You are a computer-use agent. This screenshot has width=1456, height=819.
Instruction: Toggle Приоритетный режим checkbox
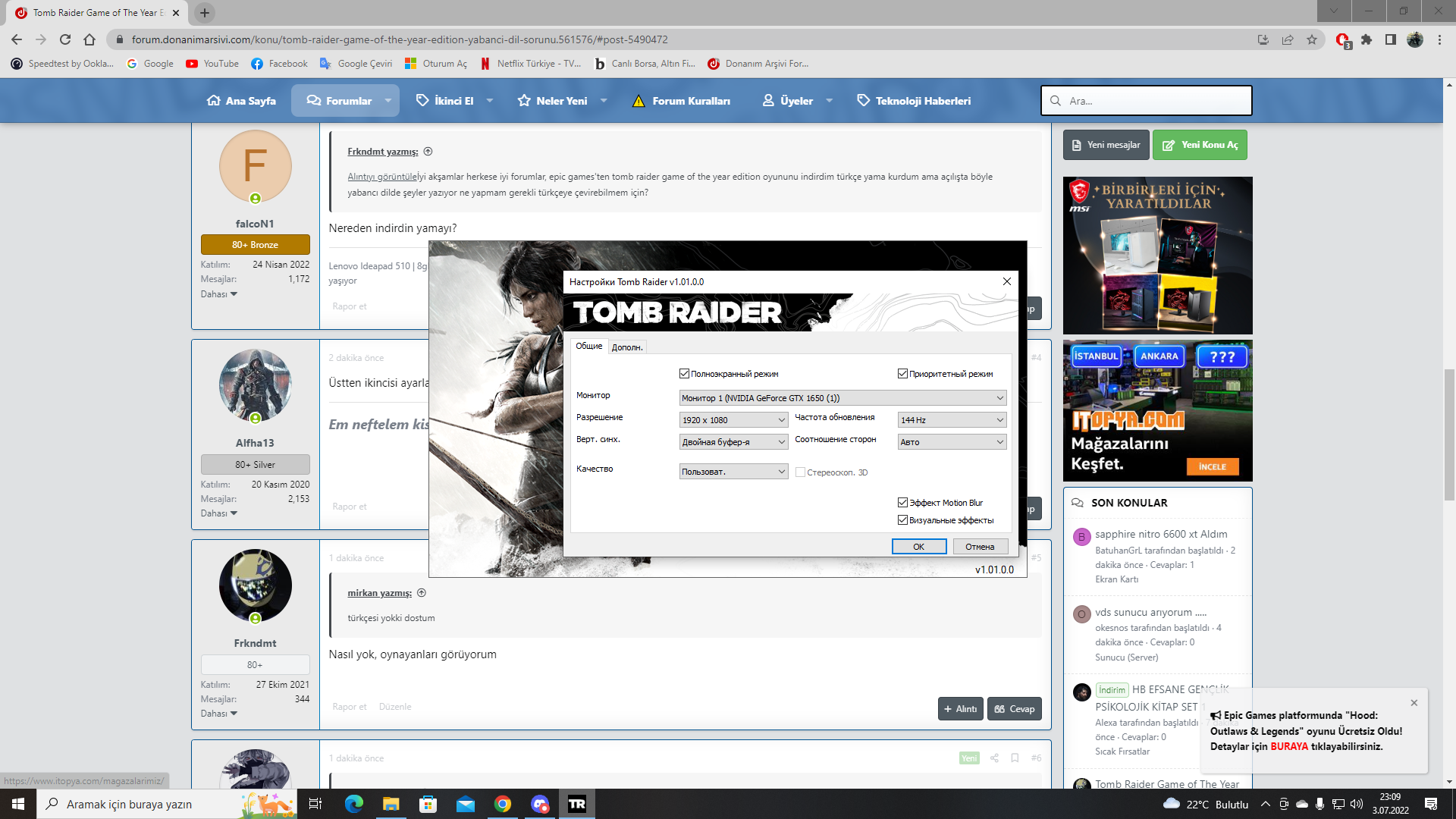point(902,374)
